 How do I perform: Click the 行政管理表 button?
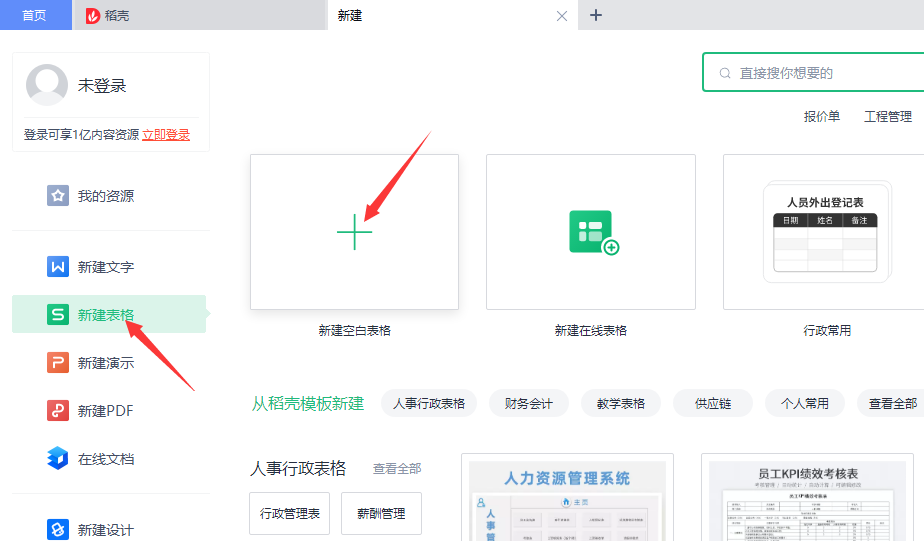pos(289,513)
